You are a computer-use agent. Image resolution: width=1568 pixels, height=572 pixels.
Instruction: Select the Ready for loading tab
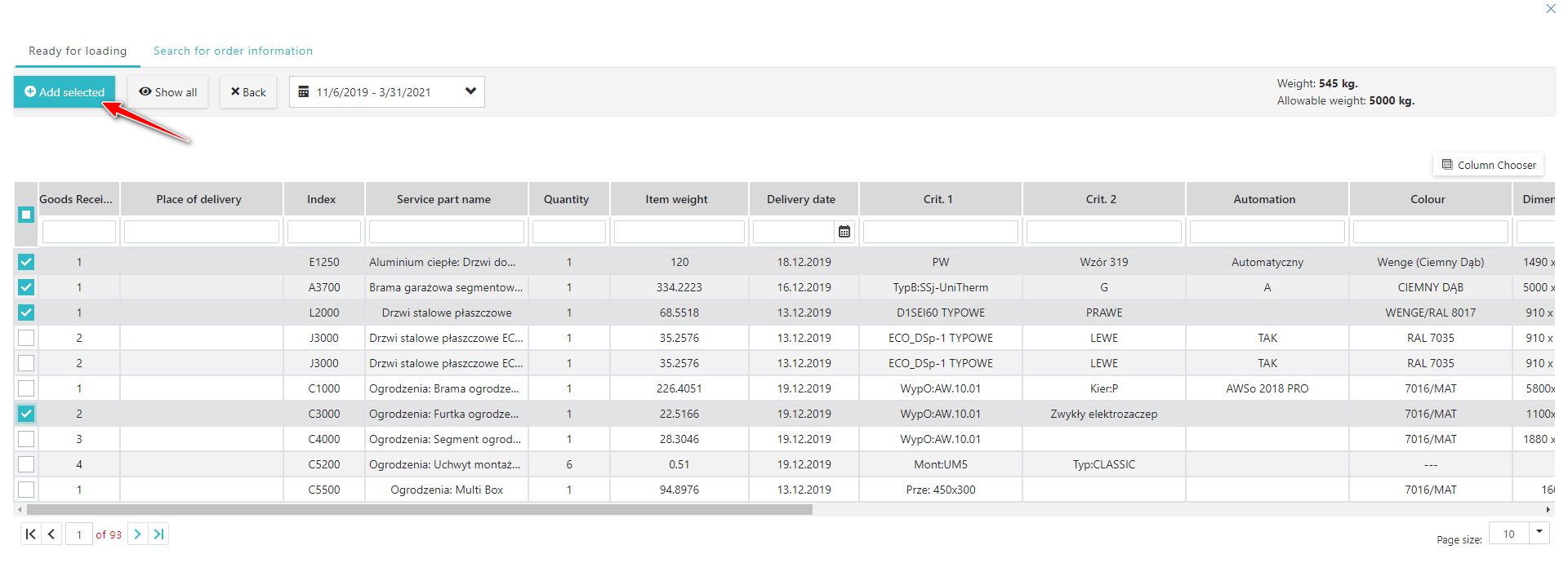78,51
